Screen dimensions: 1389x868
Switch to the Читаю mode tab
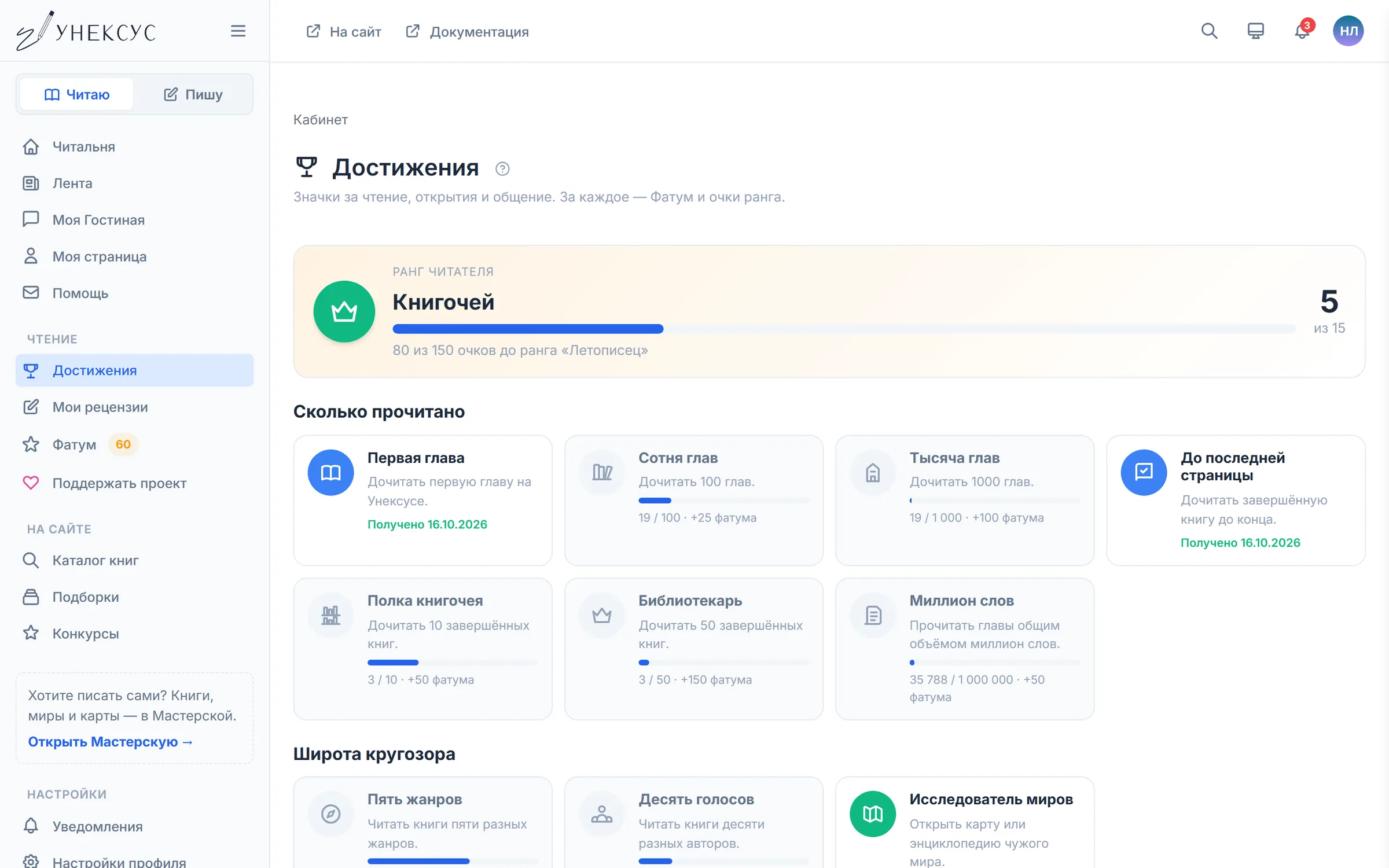[x=77, y=94]
